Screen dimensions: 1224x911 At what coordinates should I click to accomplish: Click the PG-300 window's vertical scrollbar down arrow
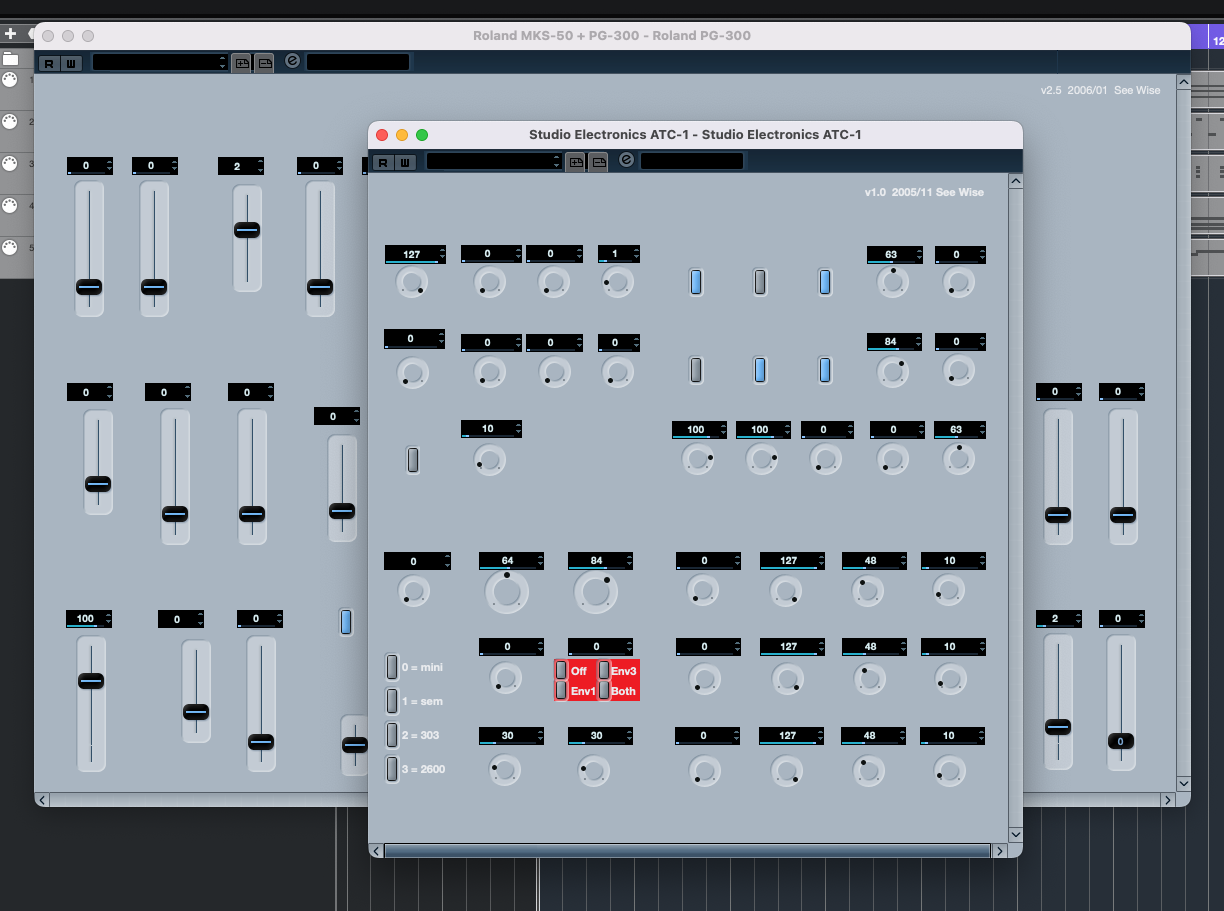[1184, 783]
